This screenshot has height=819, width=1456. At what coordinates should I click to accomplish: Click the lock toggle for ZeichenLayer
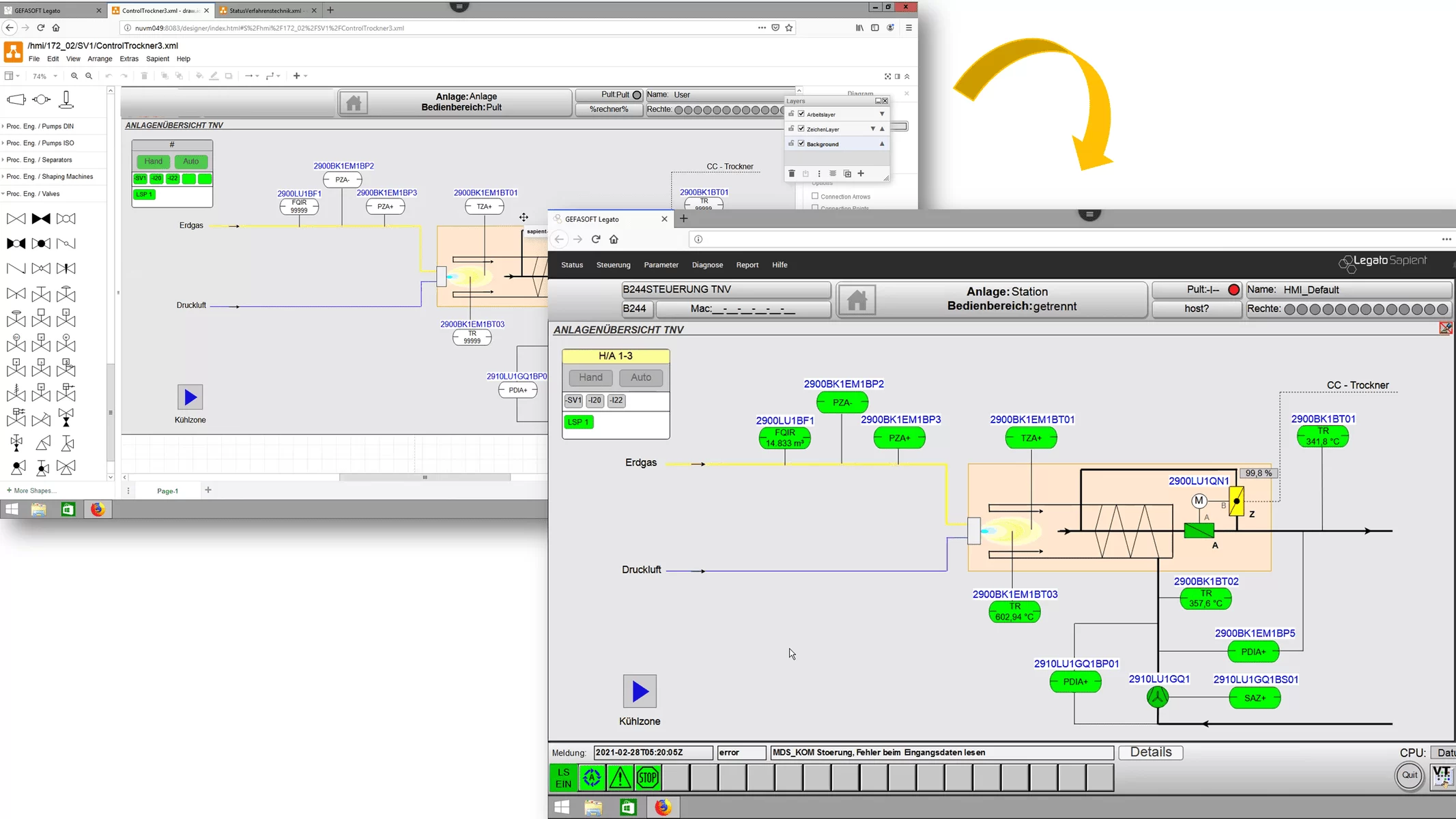(x=791, y=129)
